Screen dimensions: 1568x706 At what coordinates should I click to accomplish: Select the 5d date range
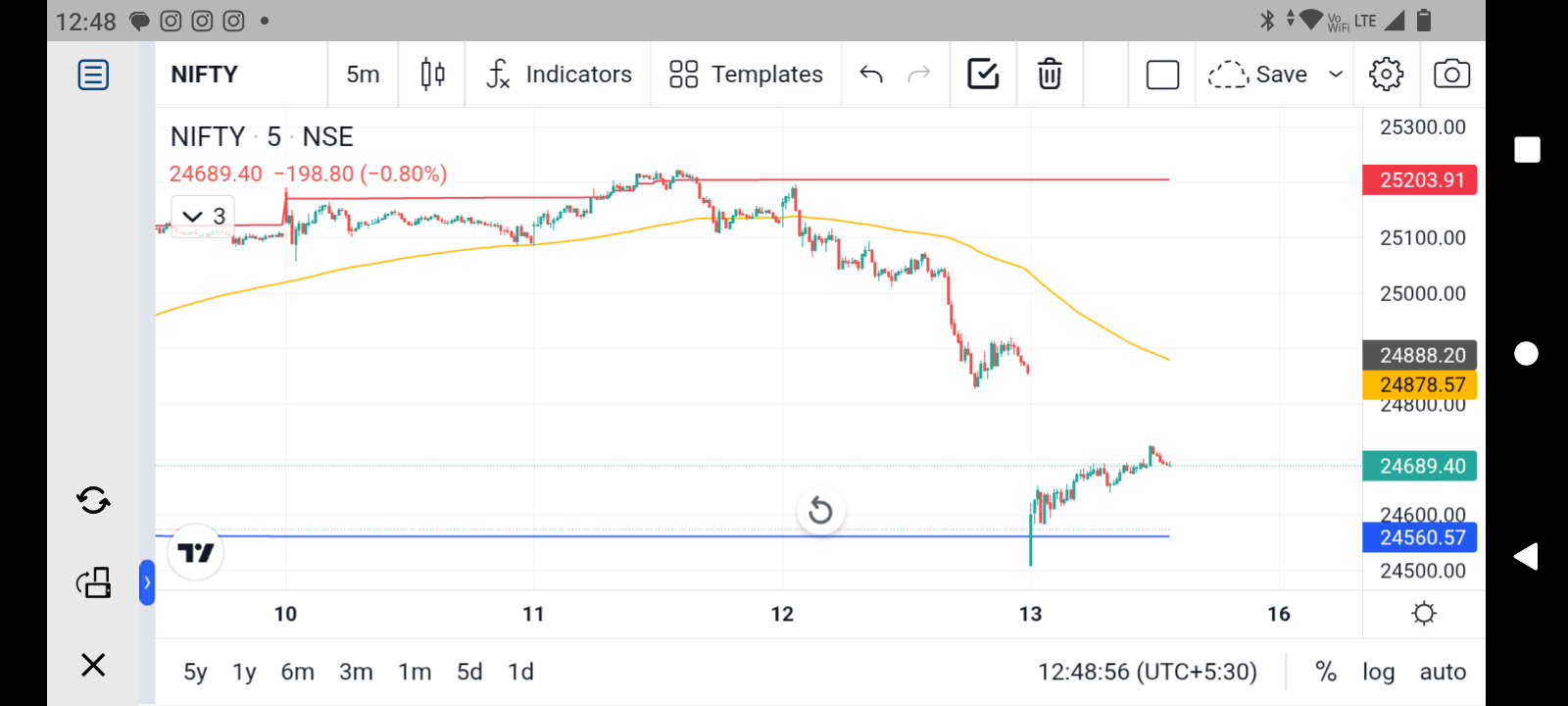[x=469, y=672]
